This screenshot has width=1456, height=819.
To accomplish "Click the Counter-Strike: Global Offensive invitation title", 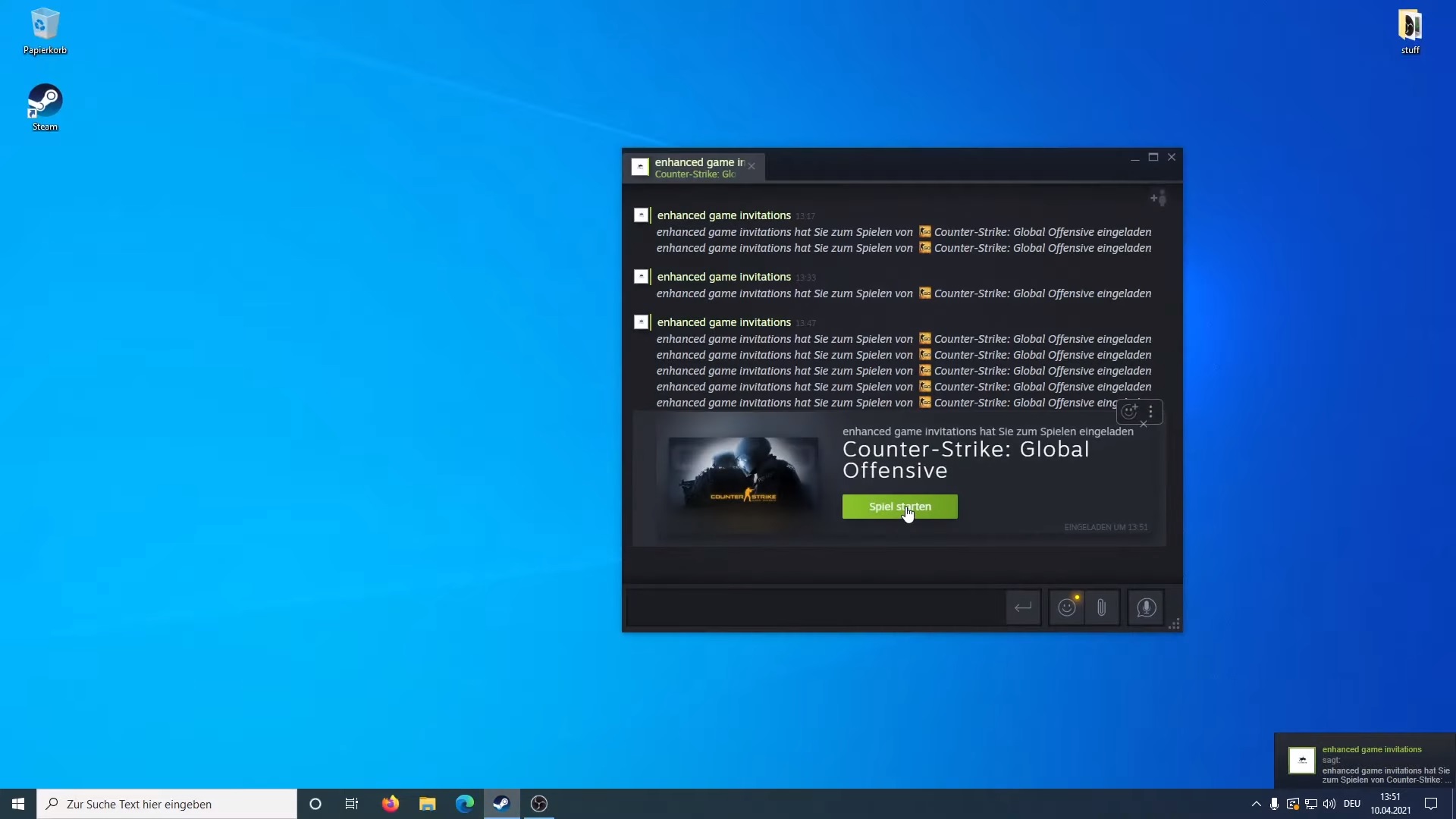I will [x=966, y=460].
